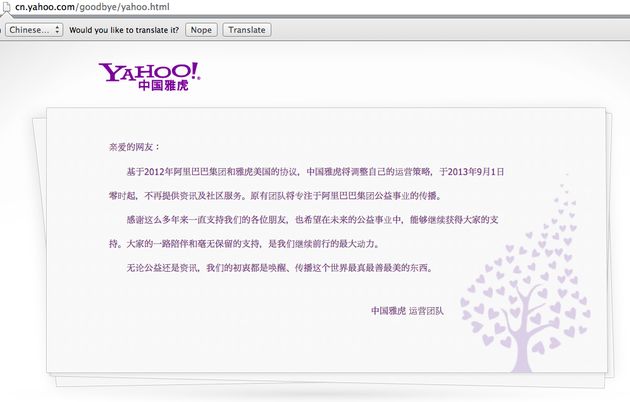This screenshot has width=630, height=402.
Task: Click the line starting 无论公益还是资讯
Action: coord(280,268)
